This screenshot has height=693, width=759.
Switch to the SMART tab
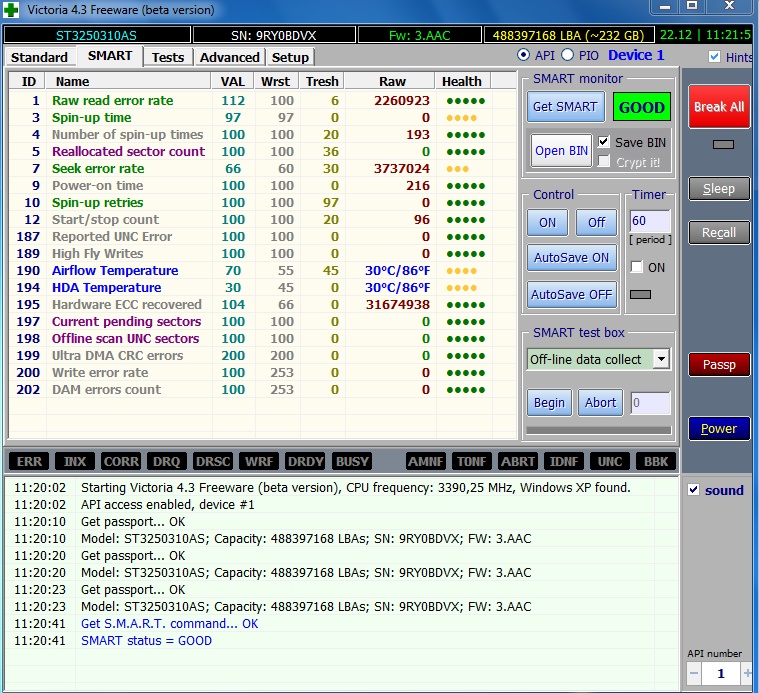click(x=110, y=56)
